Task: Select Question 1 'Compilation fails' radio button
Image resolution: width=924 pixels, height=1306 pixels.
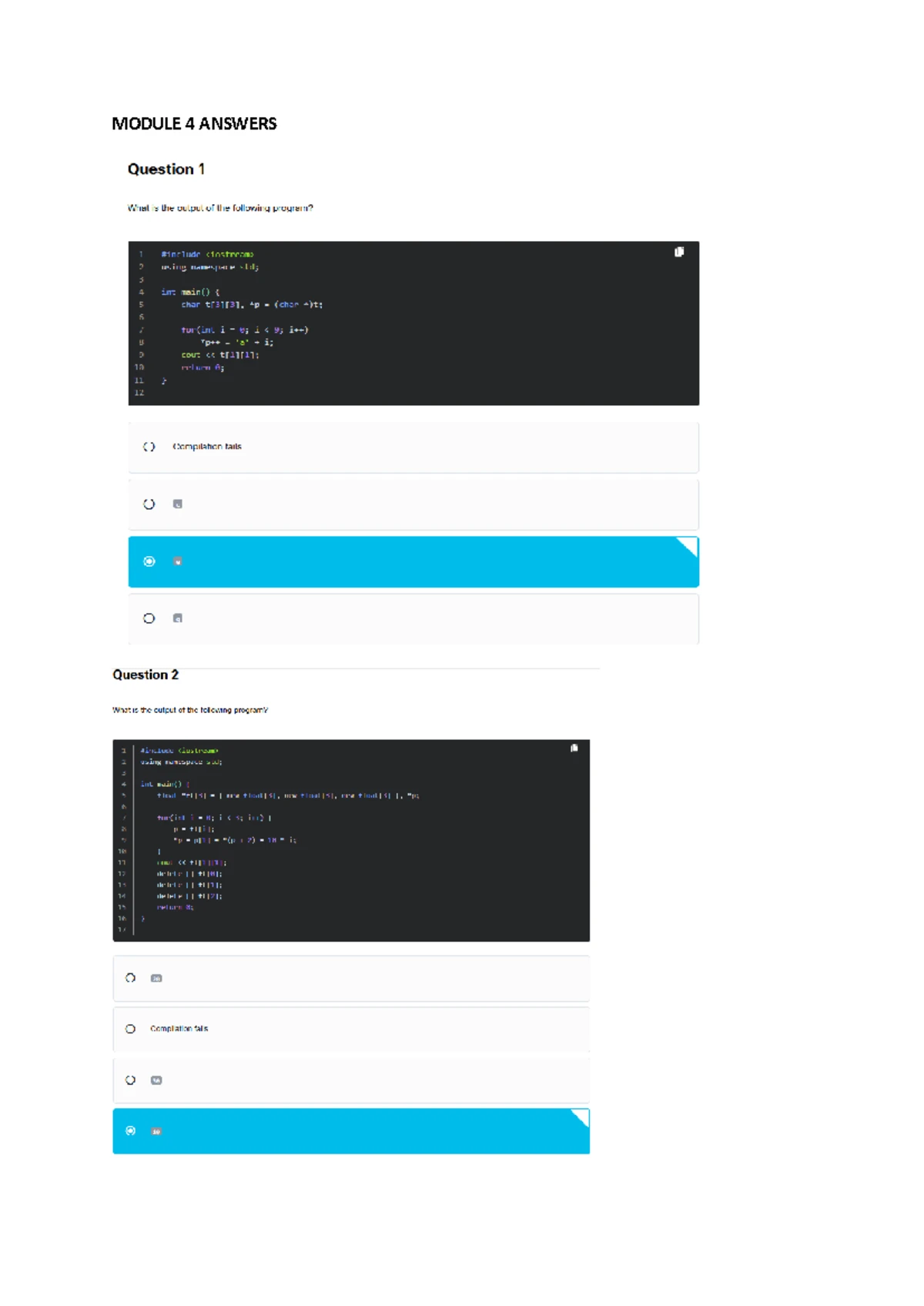Action: pyautogui.click(x=149, y=447)
